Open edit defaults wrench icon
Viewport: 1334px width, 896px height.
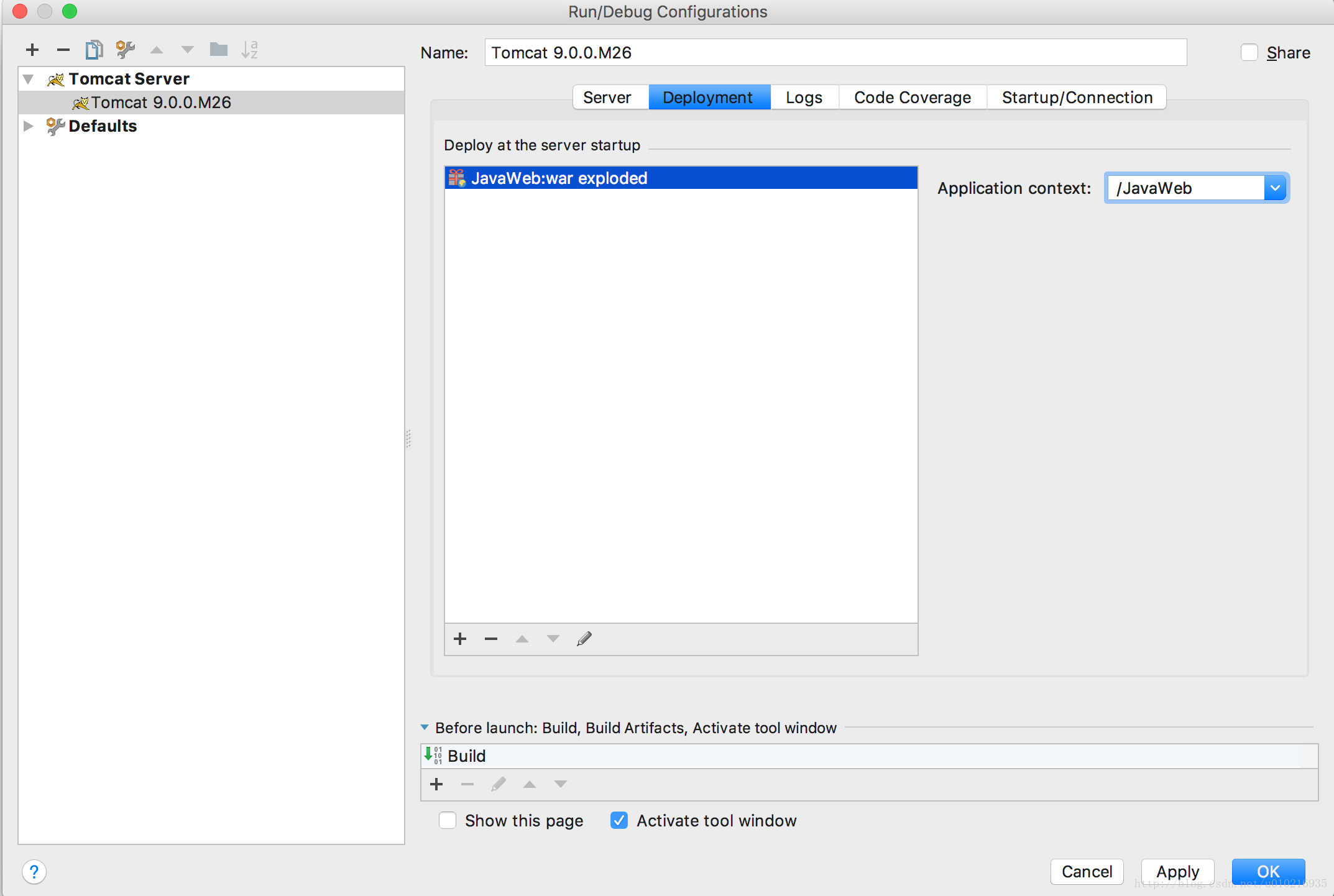(125, 50)
